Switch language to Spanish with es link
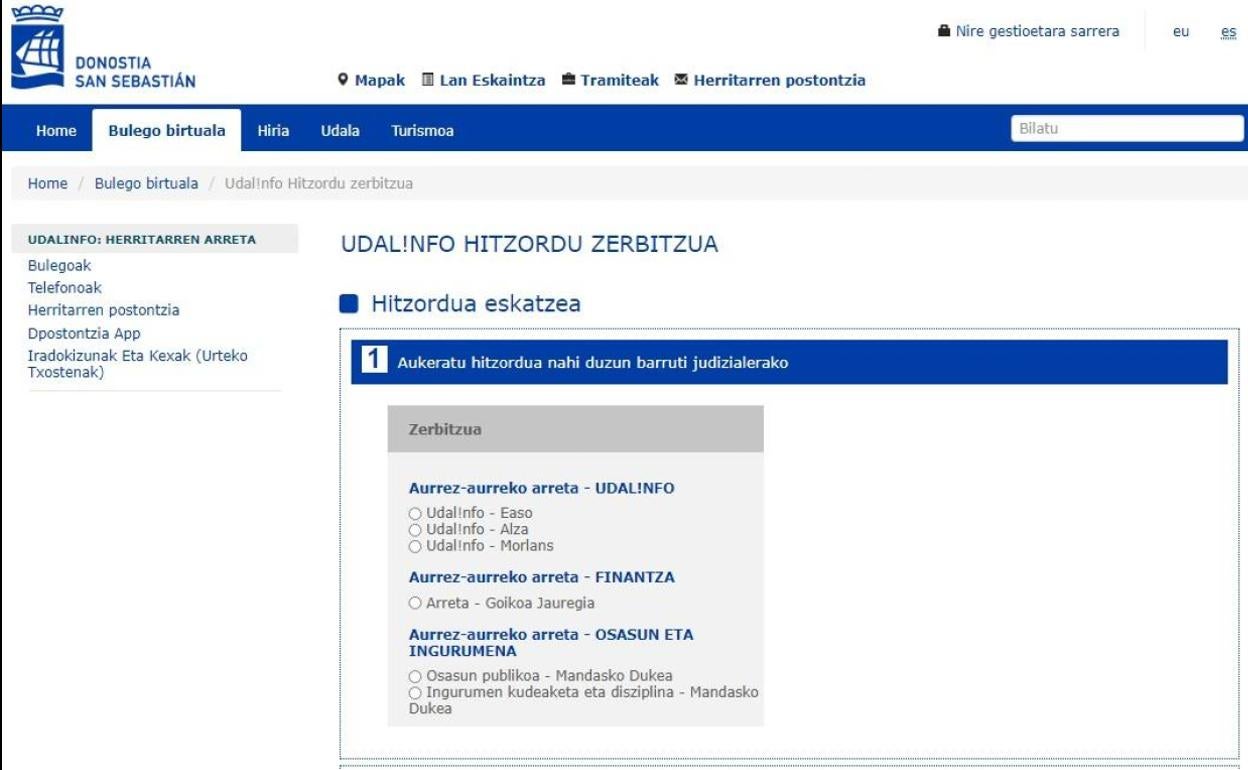Viewport: 1248px width, 770px height. (x=1228, y=32)
